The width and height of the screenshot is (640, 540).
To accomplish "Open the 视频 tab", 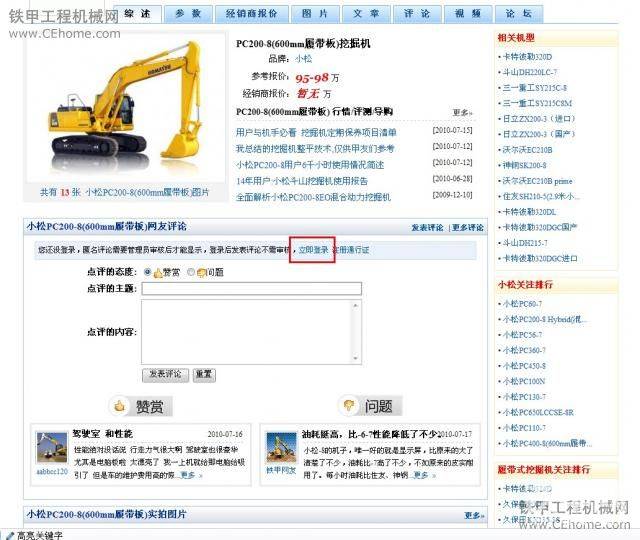I will pos(468,14).
